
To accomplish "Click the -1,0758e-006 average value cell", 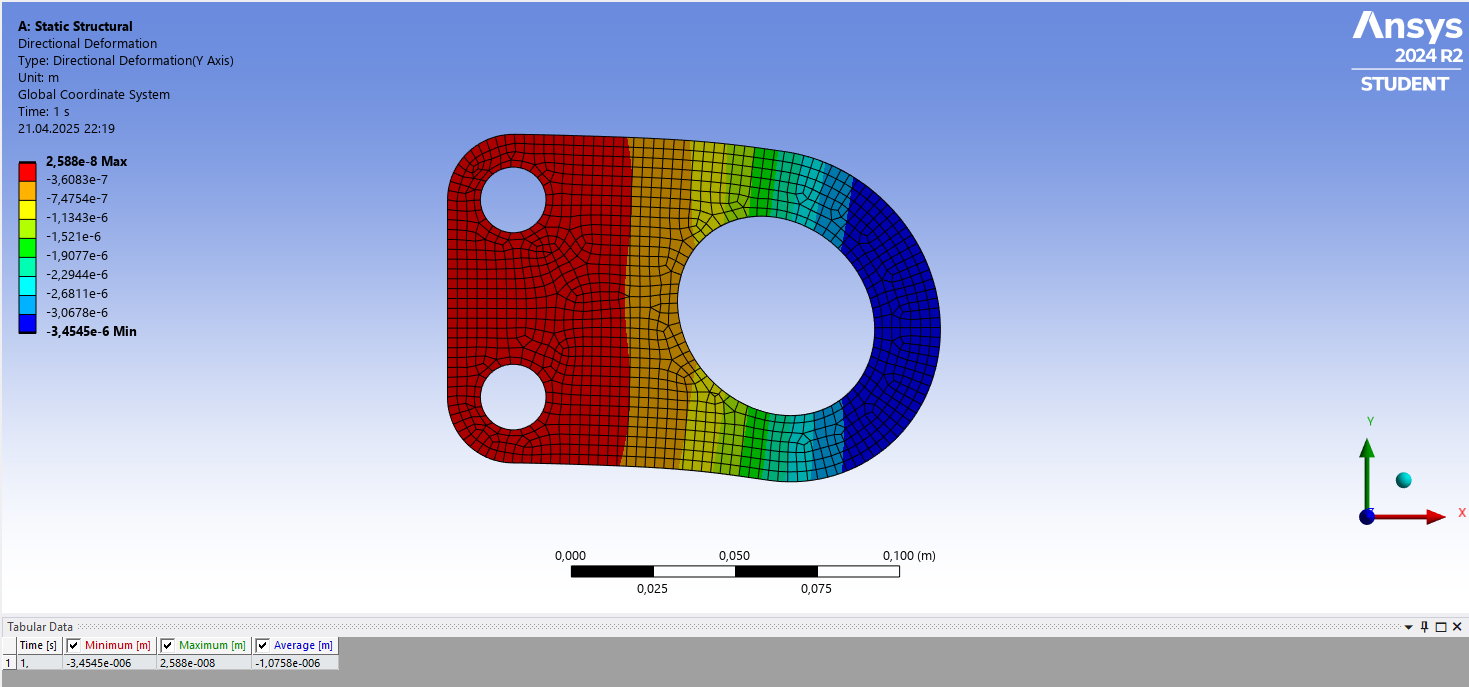I will 295,662.
